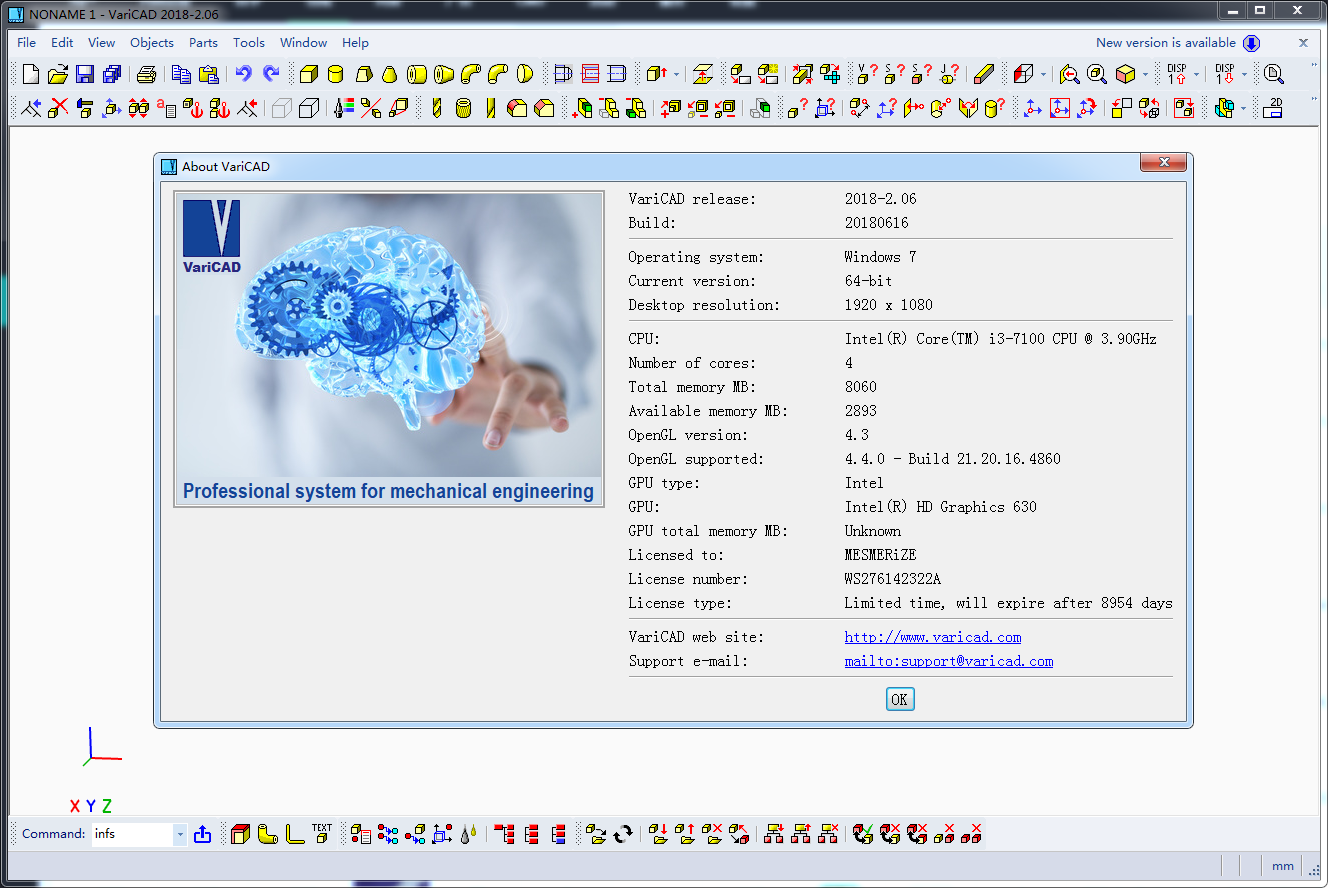Click the build value 20180616

tap(877, 223)
